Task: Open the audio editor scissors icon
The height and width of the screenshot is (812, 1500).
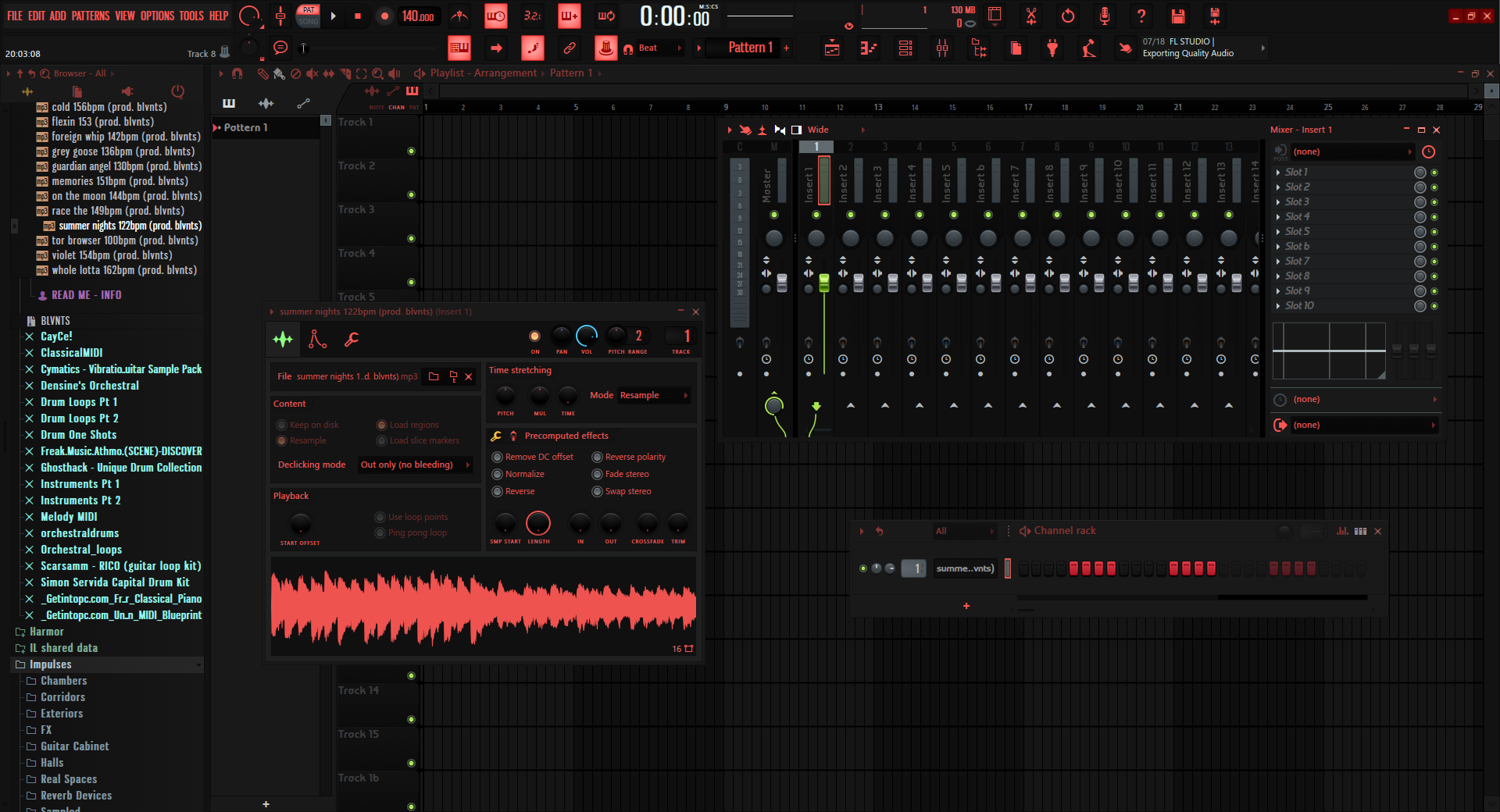Action: point(1031,16)
